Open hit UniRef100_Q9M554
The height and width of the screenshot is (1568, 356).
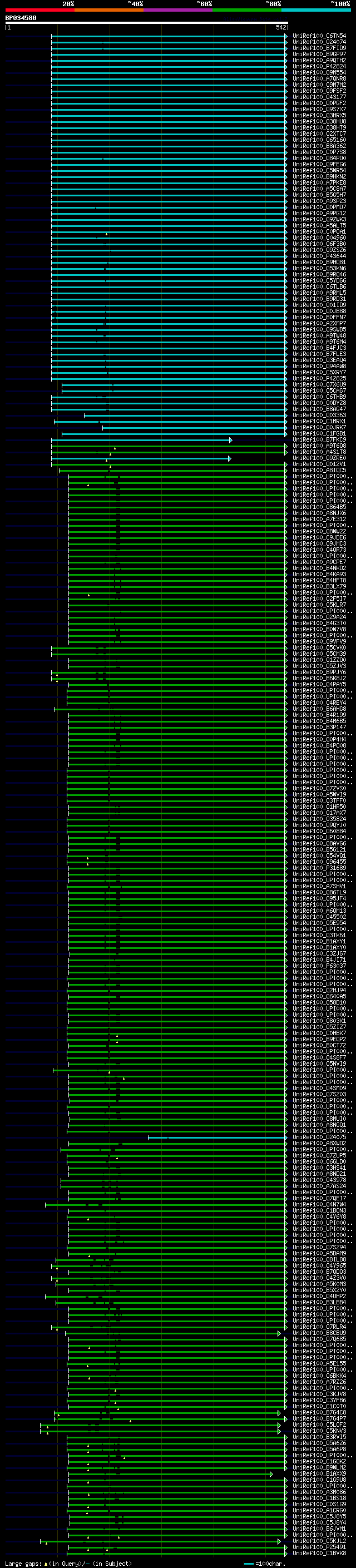pos(319,72)
